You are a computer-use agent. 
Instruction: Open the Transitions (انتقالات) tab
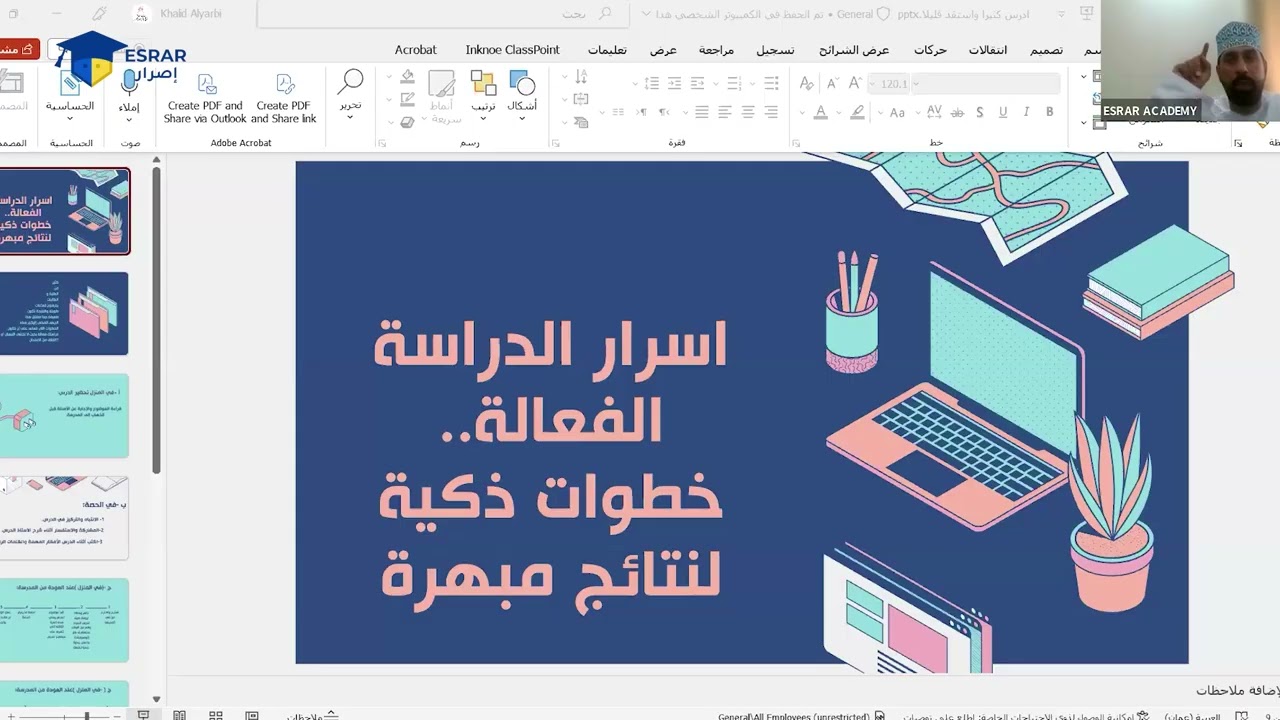pos(988,50)
